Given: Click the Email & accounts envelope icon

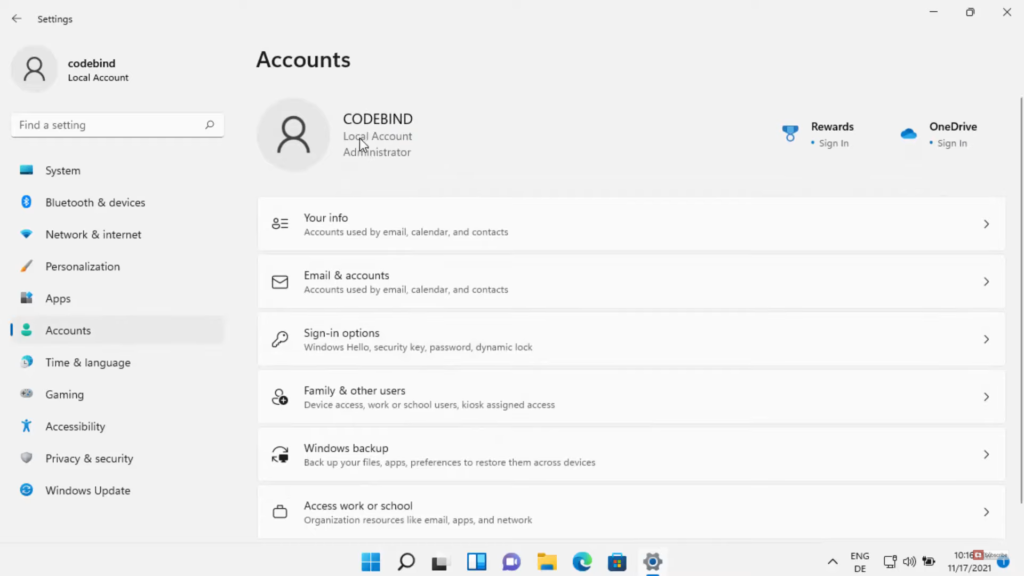Looking at the screenshot, I should pyautogui.click(x=280, y=281).
